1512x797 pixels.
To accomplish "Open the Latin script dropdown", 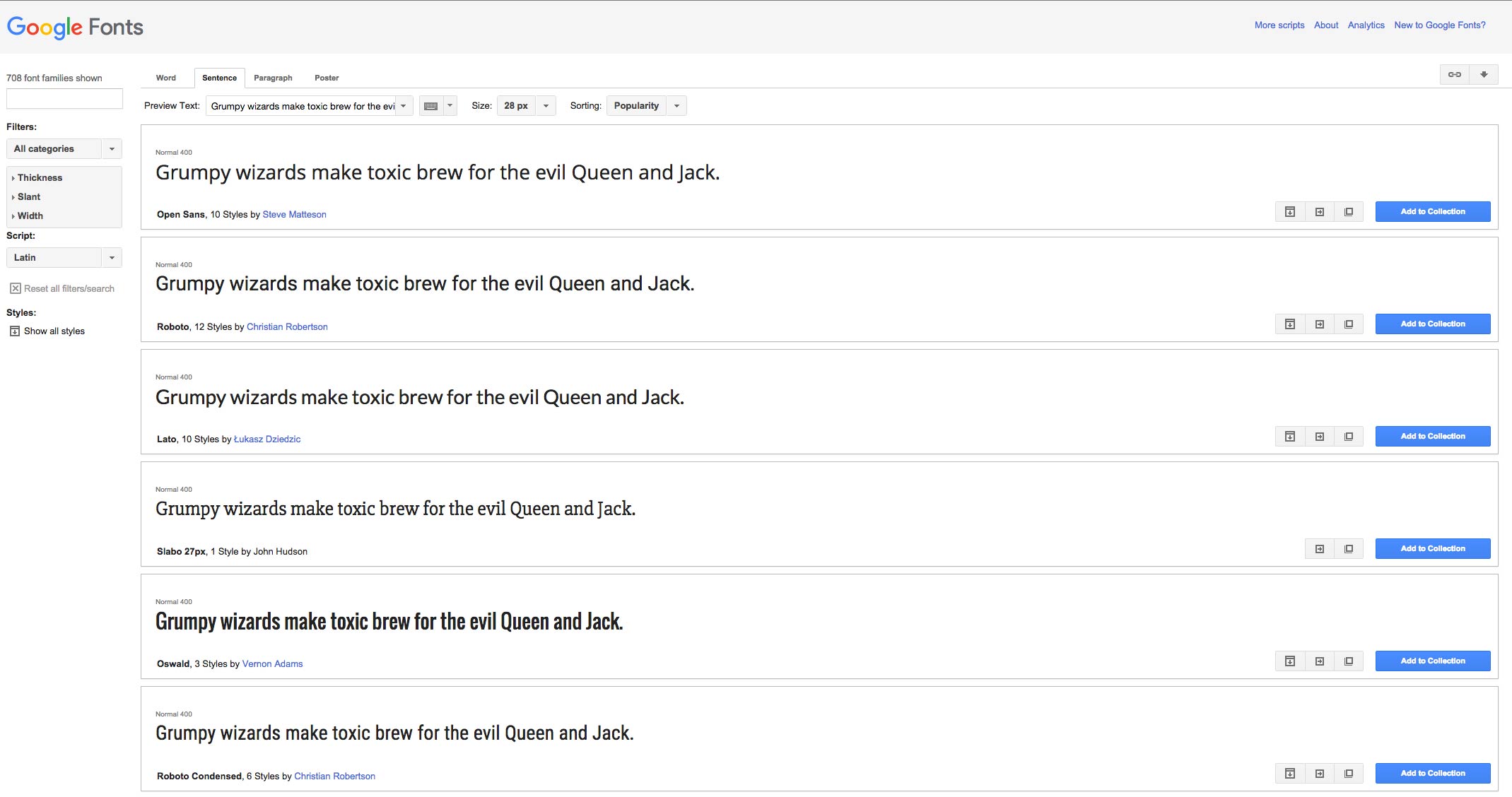I will point(64,257).
